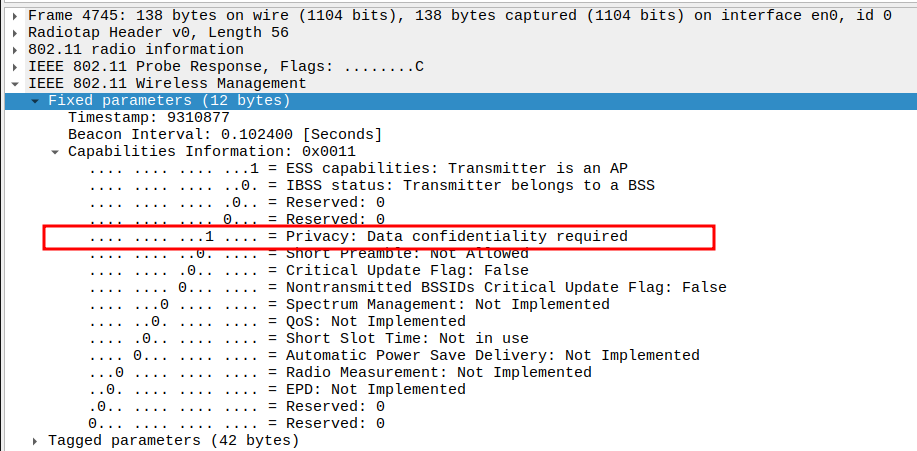
Task: Expand Tagged parameters (42 bytes)
Action: coord(36,441)
